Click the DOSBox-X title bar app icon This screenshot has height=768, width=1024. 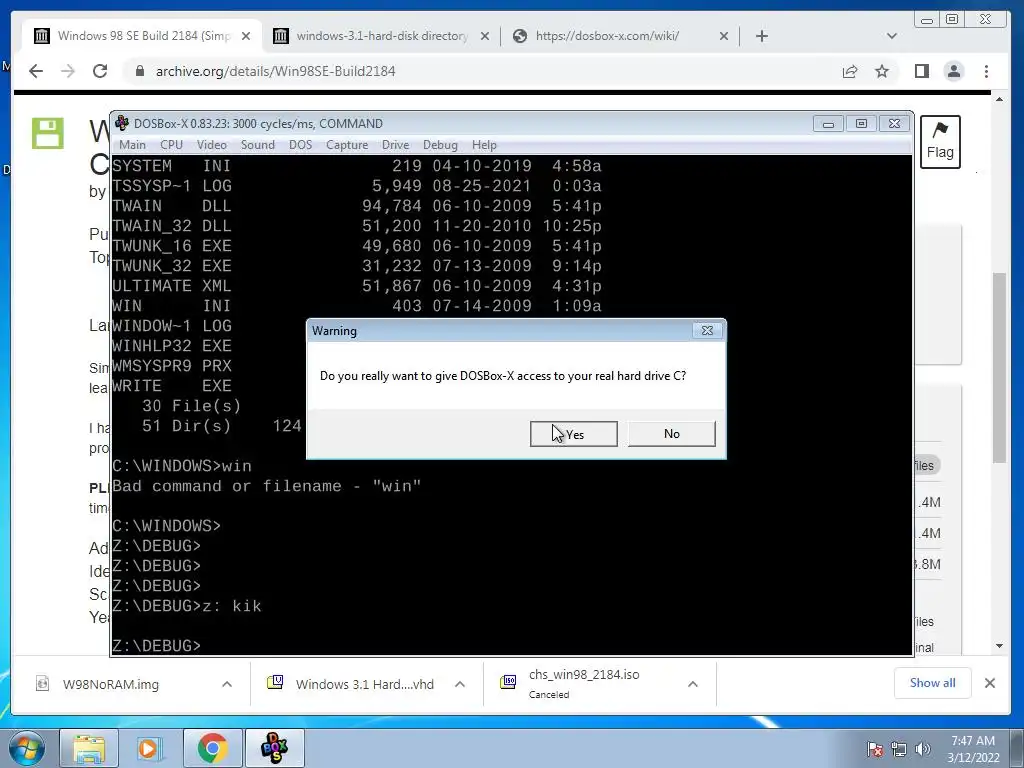tap(121, 123)
